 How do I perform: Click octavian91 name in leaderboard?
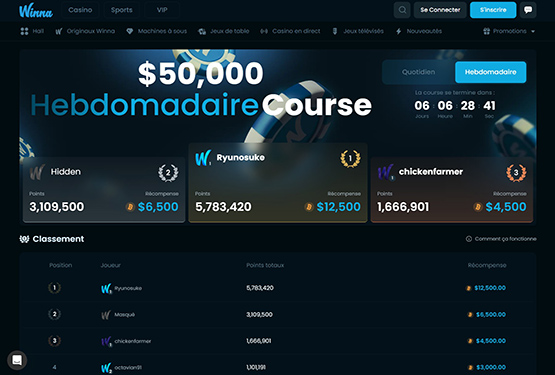128,368
